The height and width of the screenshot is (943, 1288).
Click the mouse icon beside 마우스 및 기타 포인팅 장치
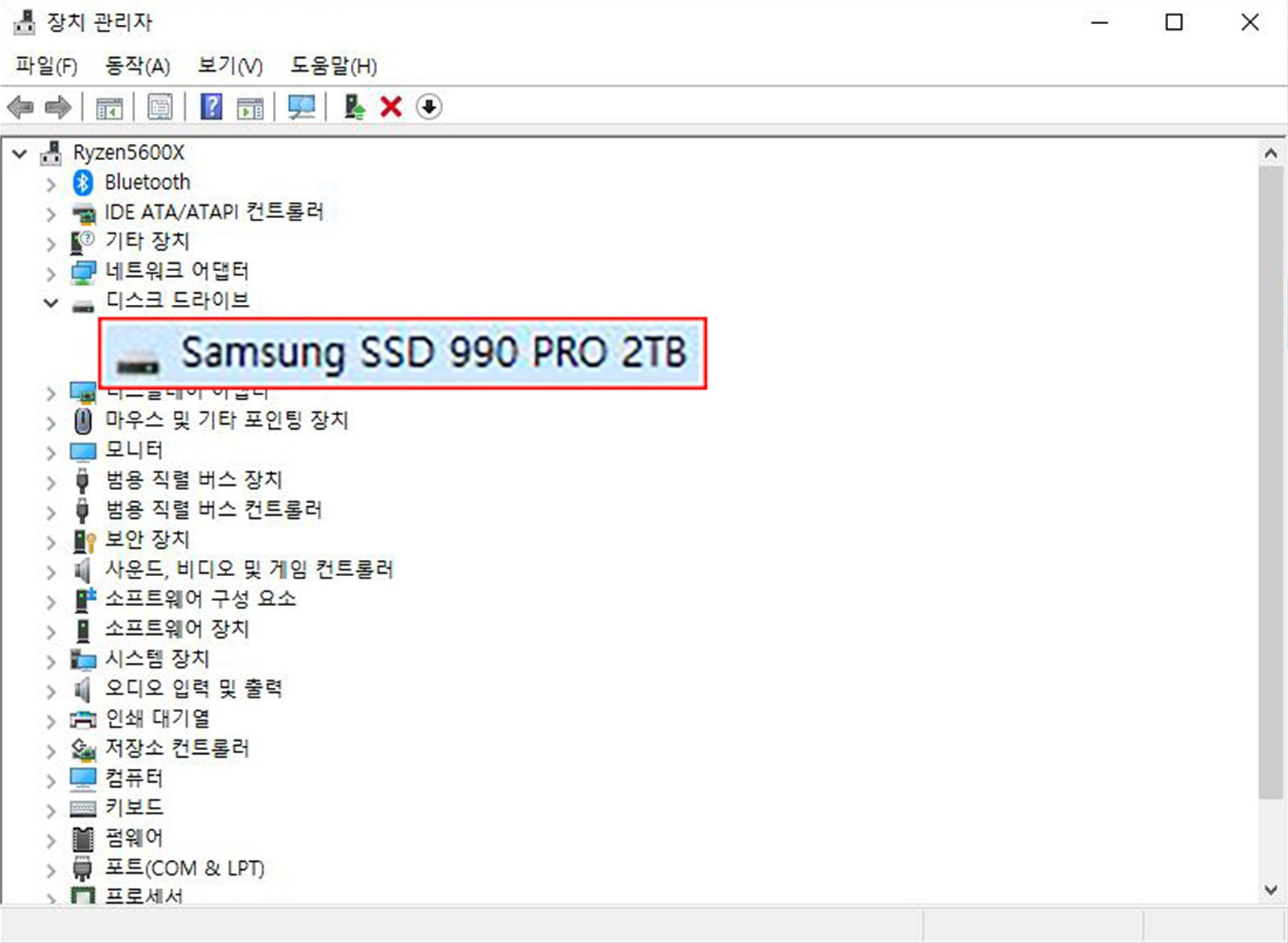pos(83,420)
